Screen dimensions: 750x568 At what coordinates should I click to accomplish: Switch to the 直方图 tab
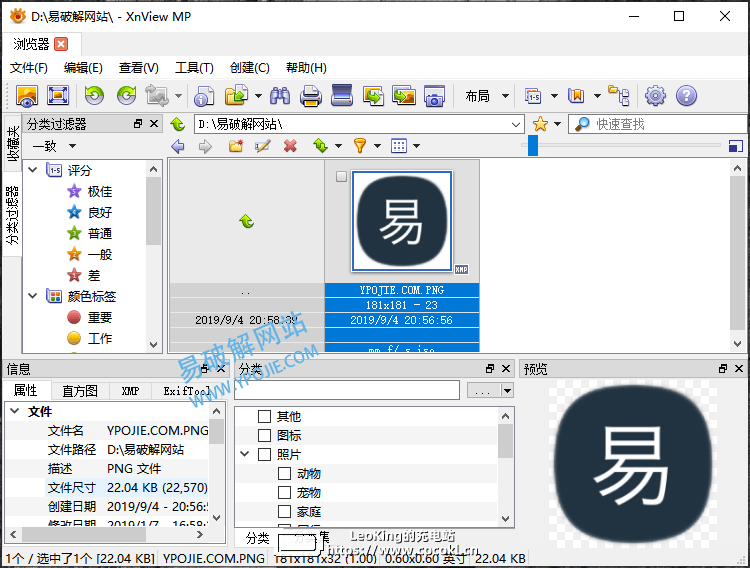pos(80,391)
